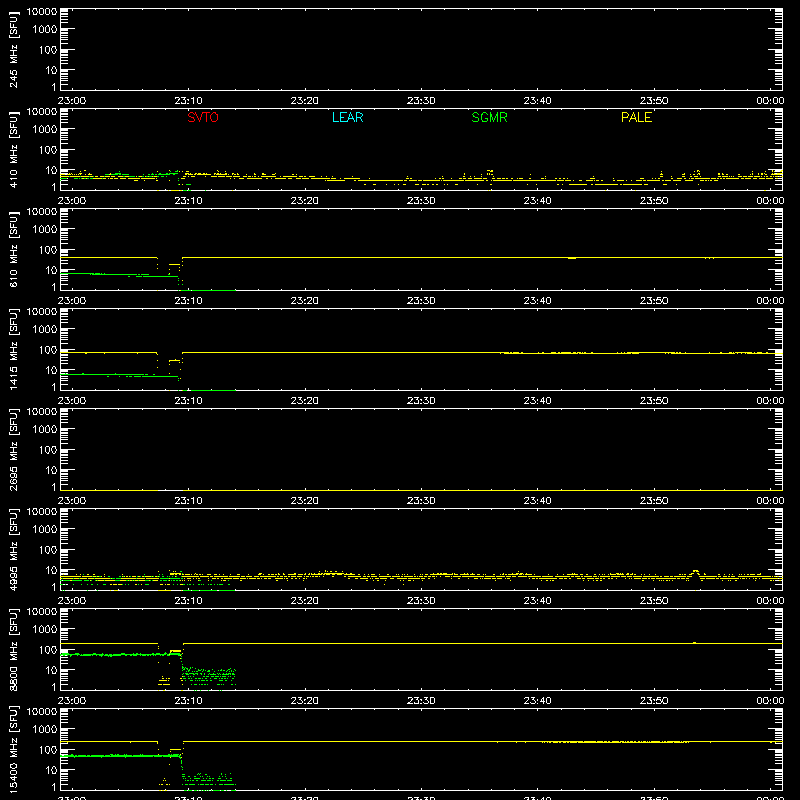Click 00:00 time label below 8800 MHz panel
Viewport: 800px width, 800px height.
point(770,701)
